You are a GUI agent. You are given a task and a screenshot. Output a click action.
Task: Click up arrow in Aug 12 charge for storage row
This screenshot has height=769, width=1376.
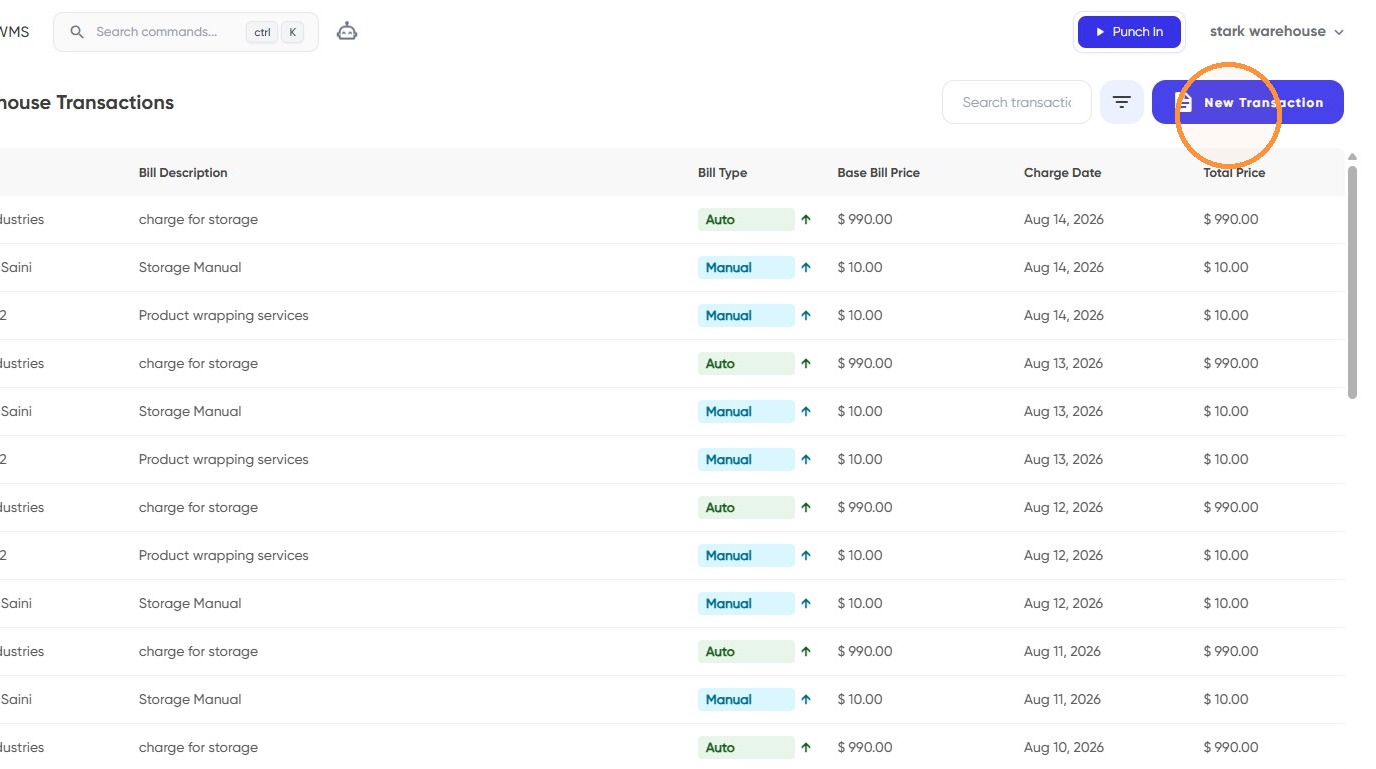(806, 507)
